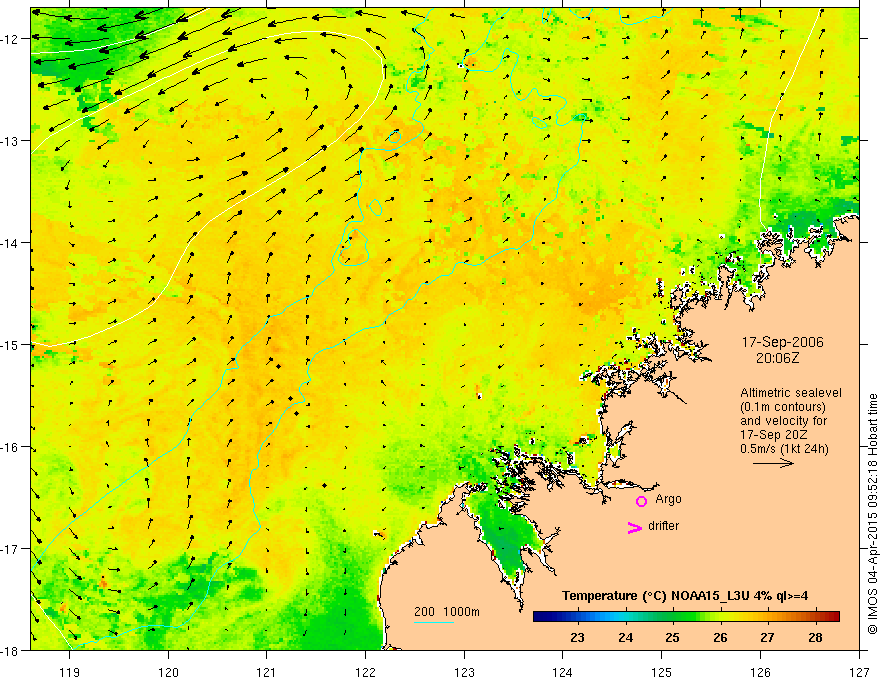Click the '0.5m/s (1kt 24h)' scale text
The height and width of the screenshot is (680, 880).
pyautogui.click(x=784, y=449)
